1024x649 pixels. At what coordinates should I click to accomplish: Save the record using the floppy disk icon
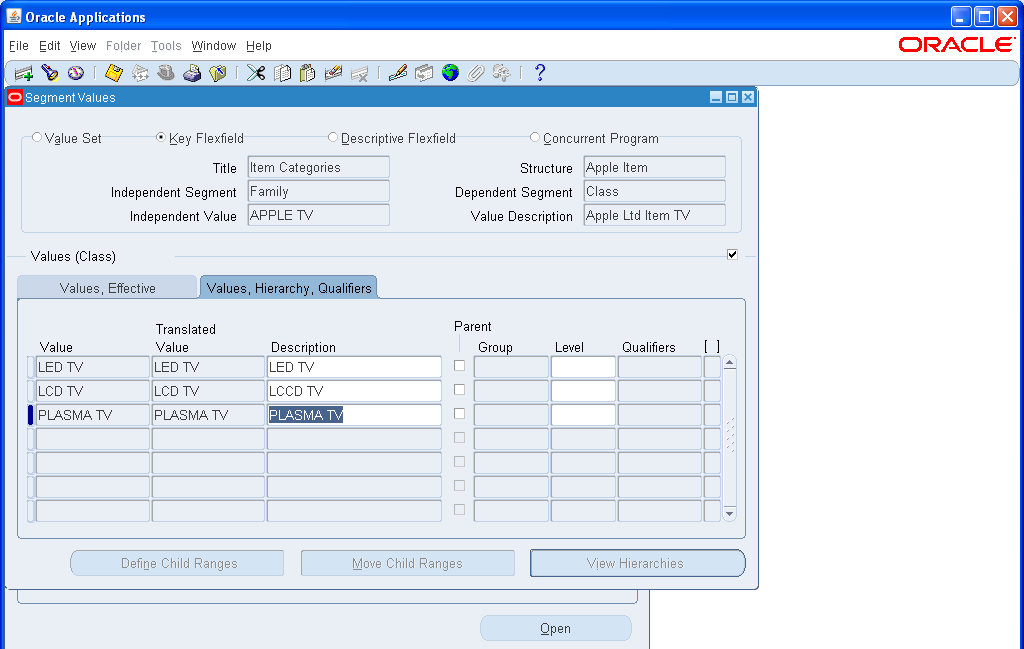pyautogui.click(x=112, y=72)
